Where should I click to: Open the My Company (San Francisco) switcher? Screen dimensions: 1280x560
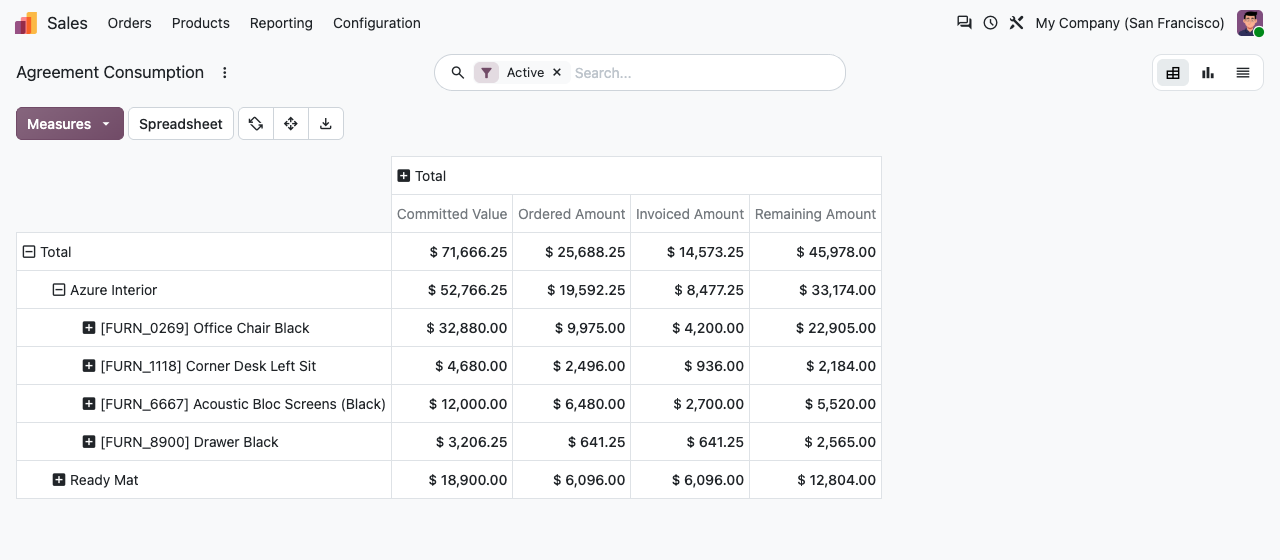pyautogui.click(x=1130, y=23)
